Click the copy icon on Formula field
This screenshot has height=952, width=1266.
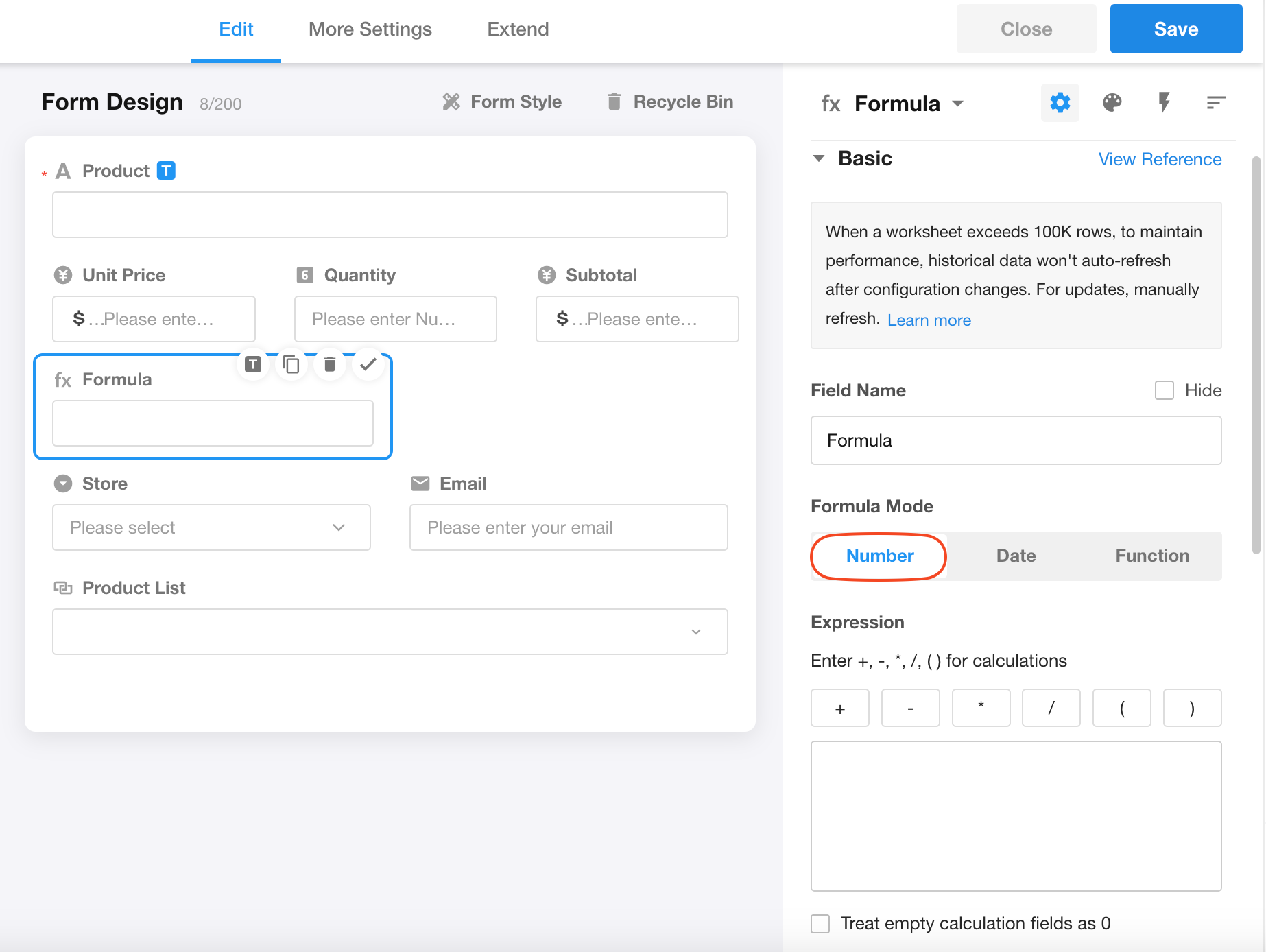tap(291, 364)
